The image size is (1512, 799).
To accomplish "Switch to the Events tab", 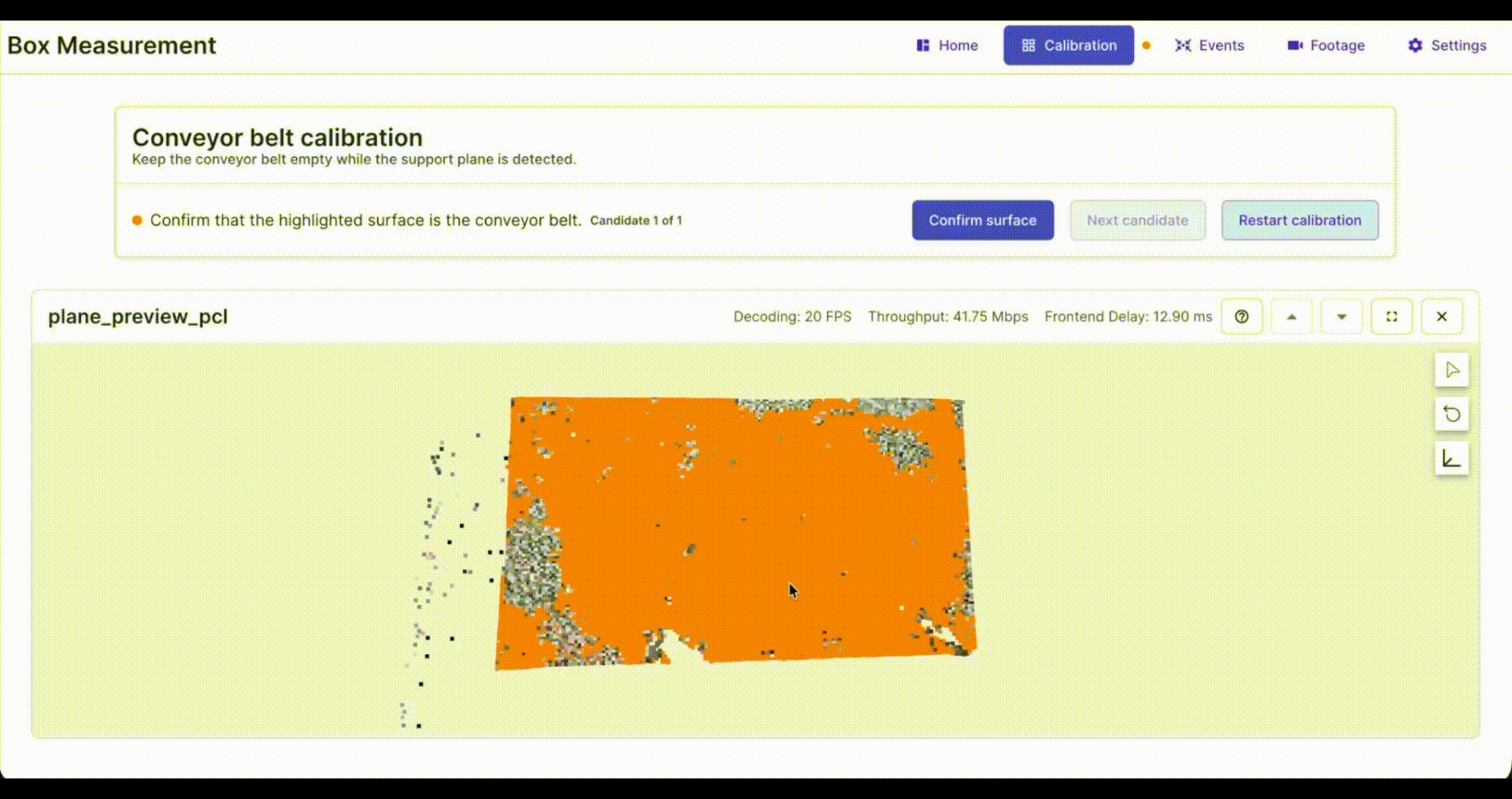I will pyautogui.click(x=1210, y=46).
